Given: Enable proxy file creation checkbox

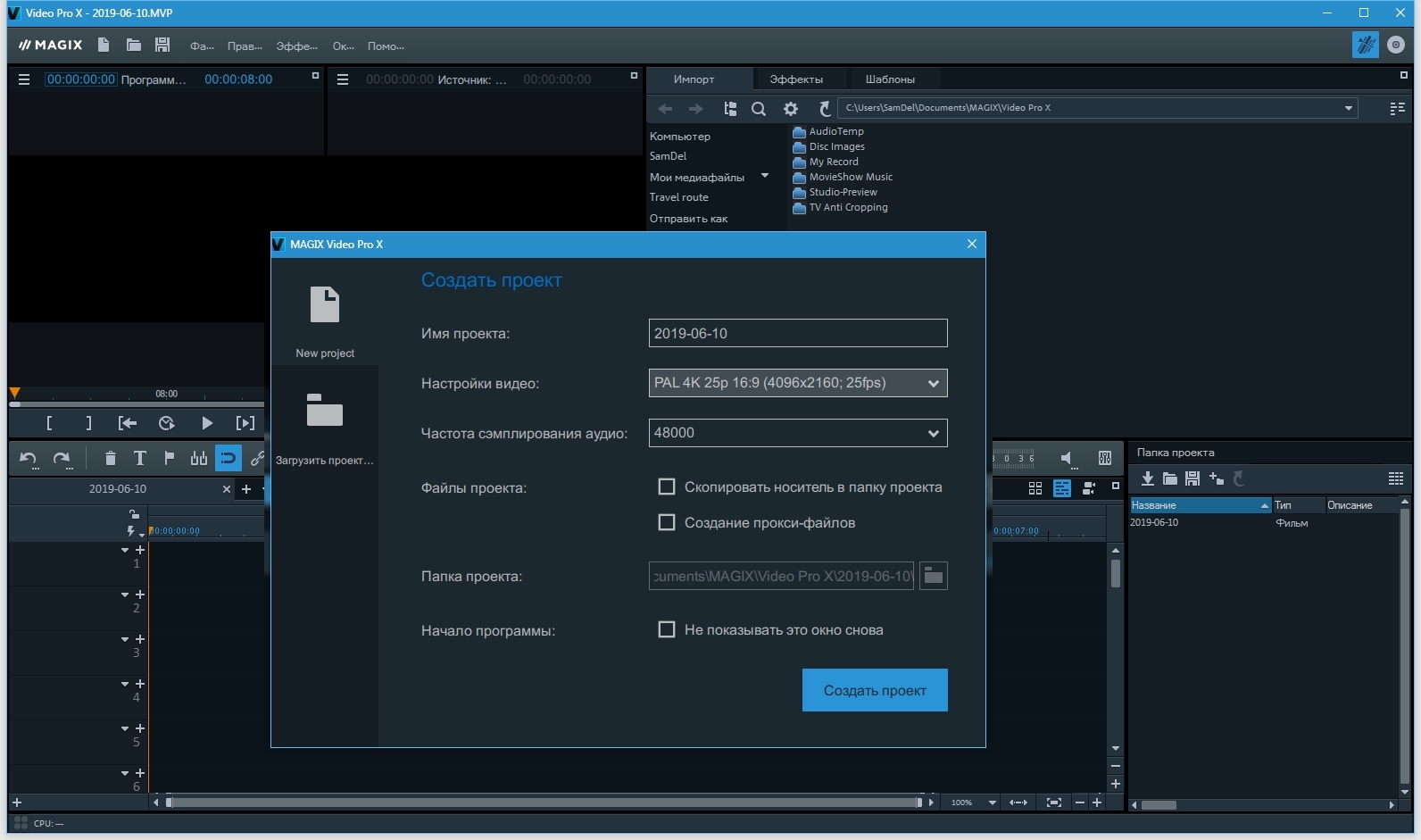Looking at the screenshot, I should tap(666, 522).
